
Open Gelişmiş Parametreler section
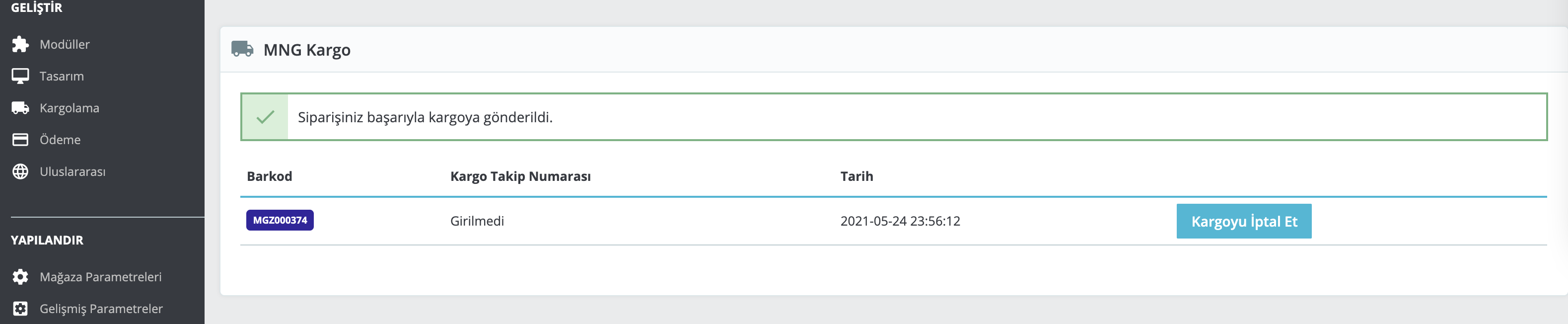click(x=101, y=309)
